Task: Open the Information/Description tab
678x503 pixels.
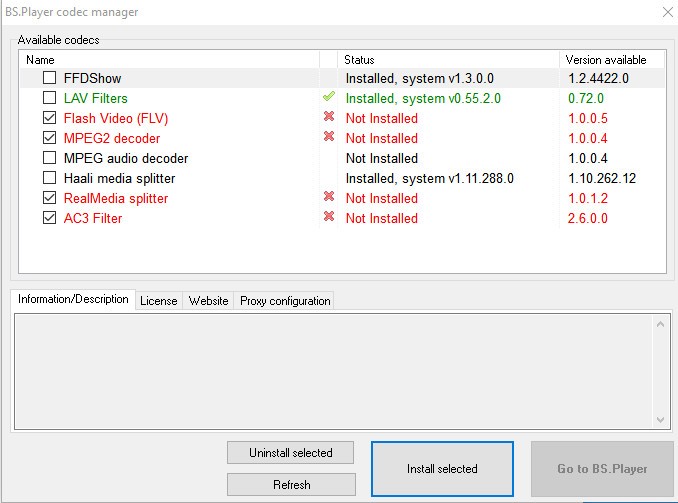Action: click(x=73, y=299)
